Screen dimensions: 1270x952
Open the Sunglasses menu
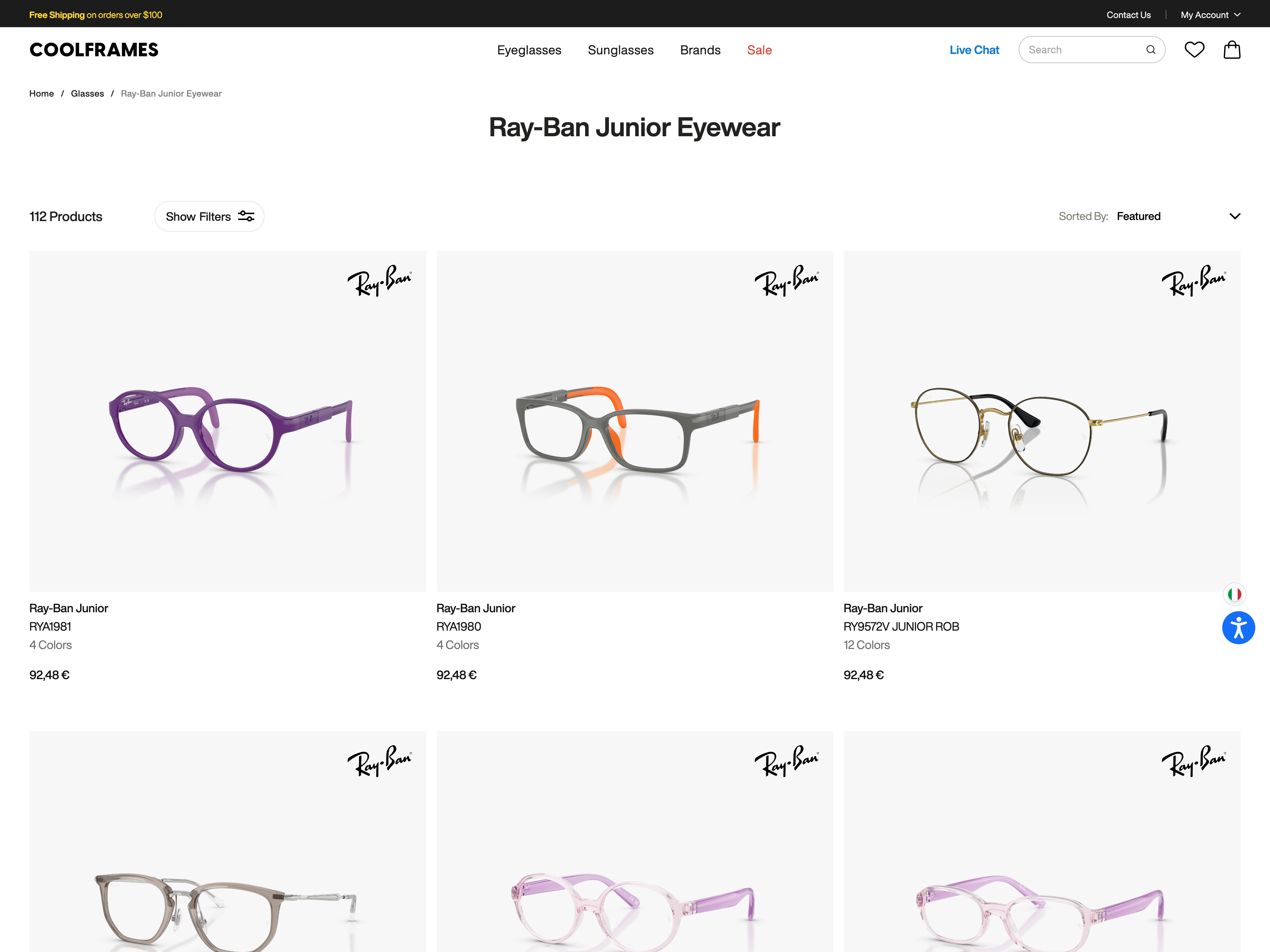tap(620, 50)
